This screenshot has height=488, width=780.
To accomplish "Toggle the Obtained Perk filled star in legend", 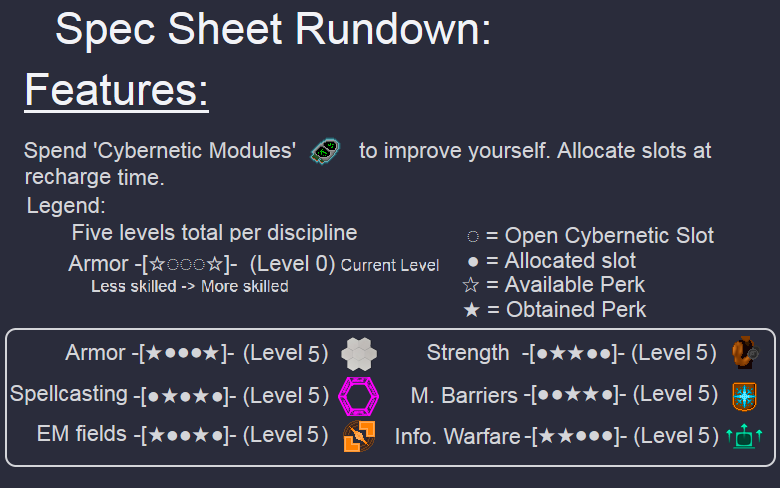I will 471,310.
